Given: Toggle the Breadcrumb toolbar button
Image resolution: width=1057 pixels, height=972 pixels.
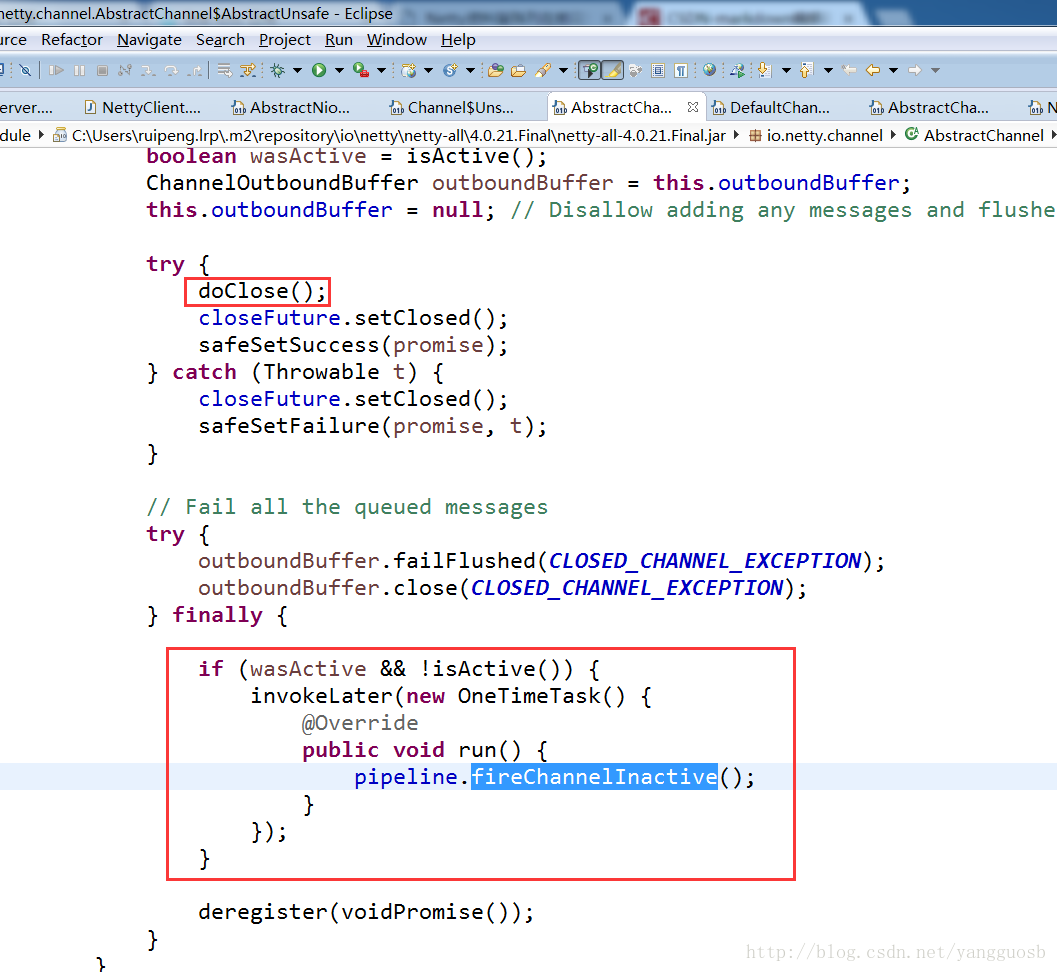Looking at the screenshot, I should [591, 70].
